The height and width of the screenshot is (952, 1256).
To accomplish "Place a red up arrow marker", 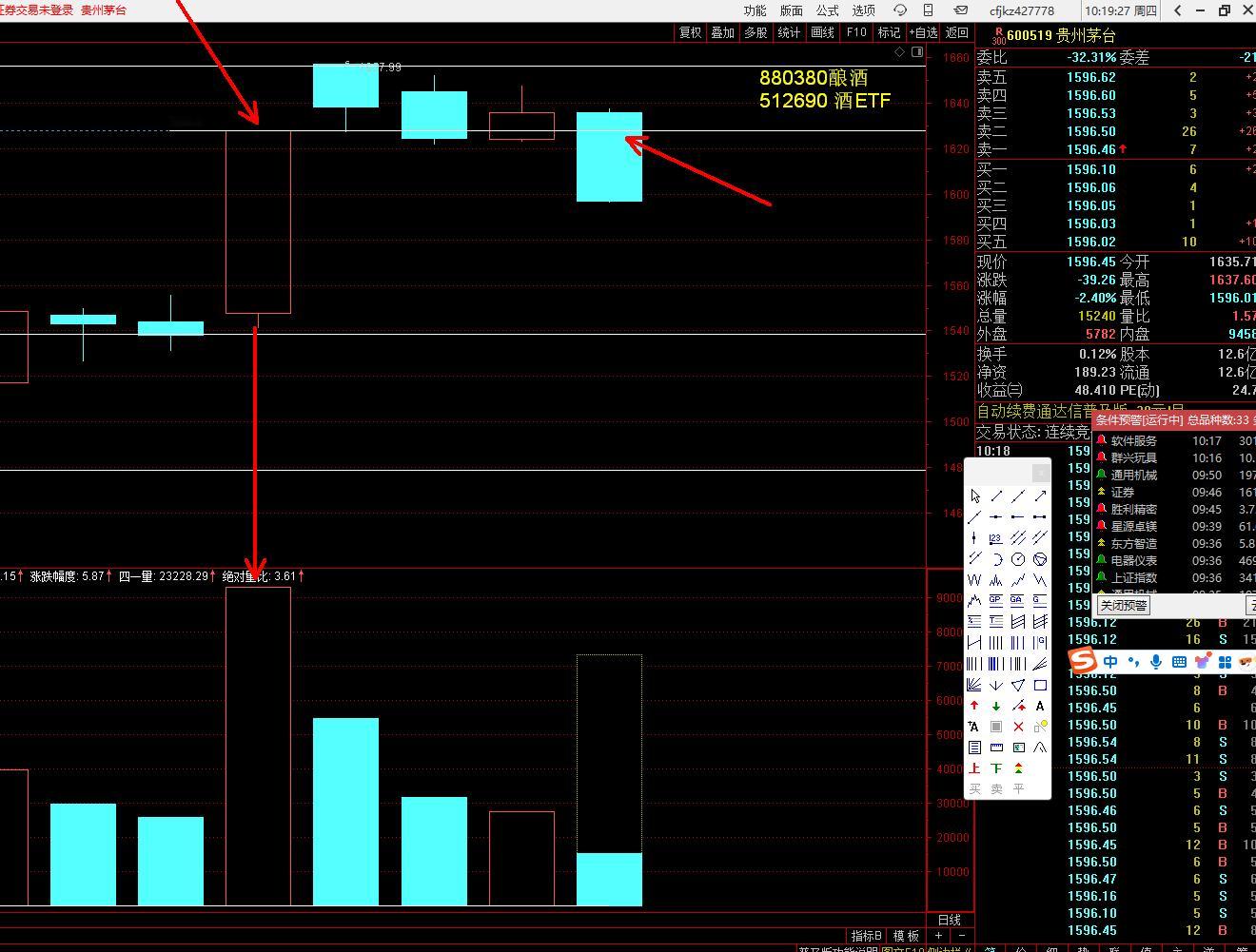I will (x=974, y=706).
